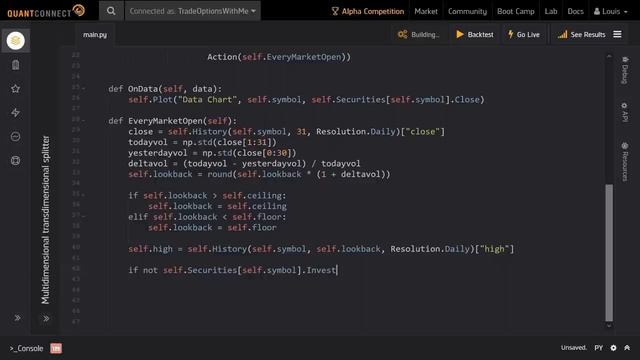Click the todayvol assignment code line

[x=202, y=142]
